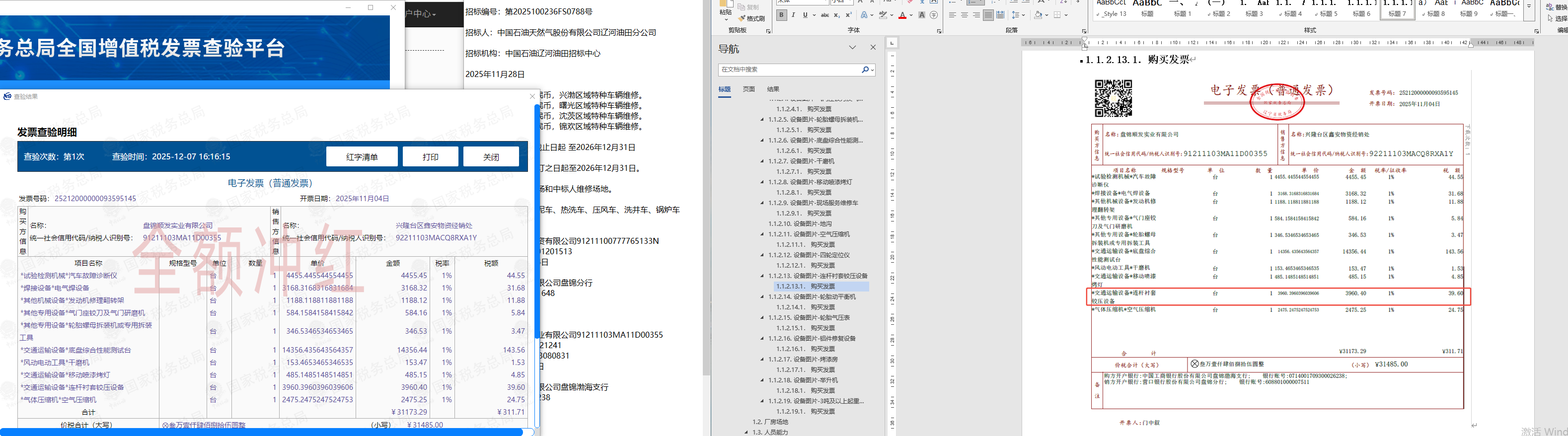
Task: Center the paragraph text
Action: tap(964, 15)
